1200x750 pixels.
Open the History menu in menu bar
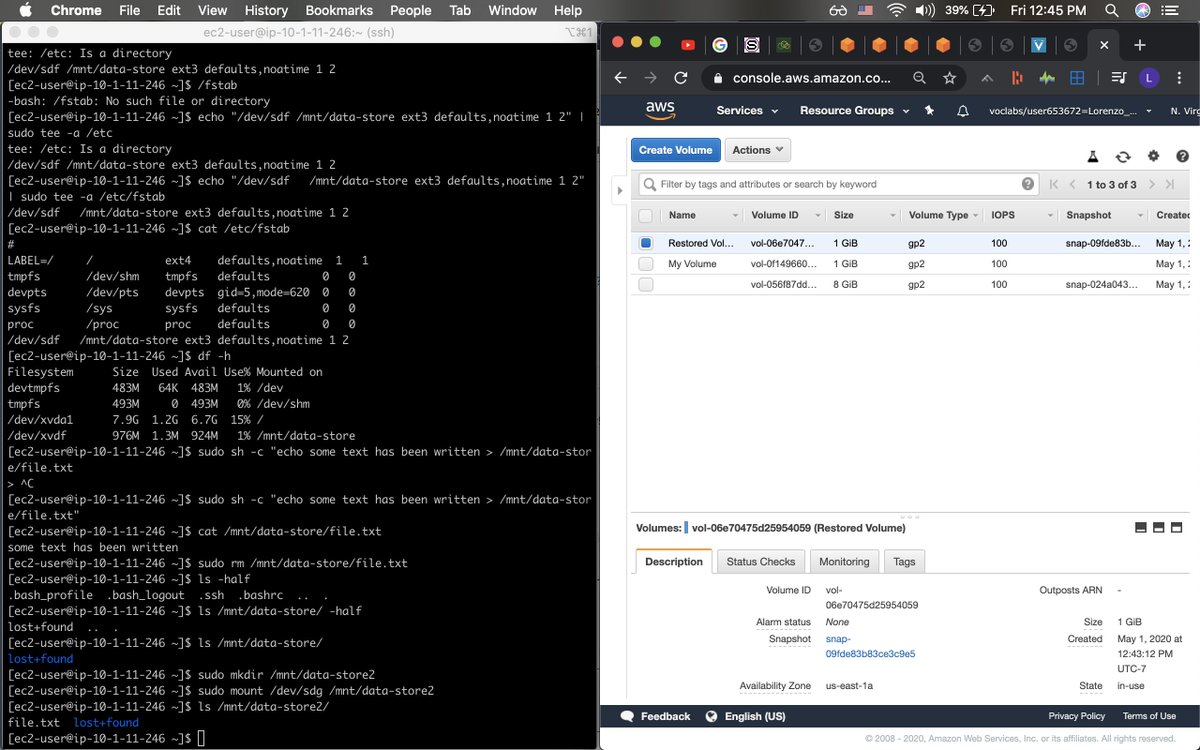coord(266,10)
